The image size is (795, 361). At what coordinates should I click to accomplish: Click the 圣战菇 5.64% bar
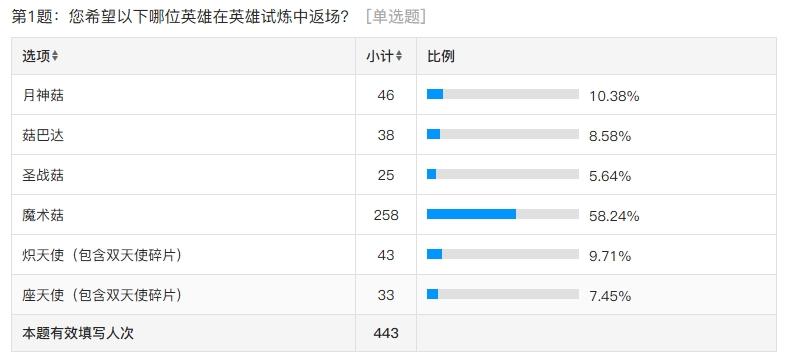(503, 174)
